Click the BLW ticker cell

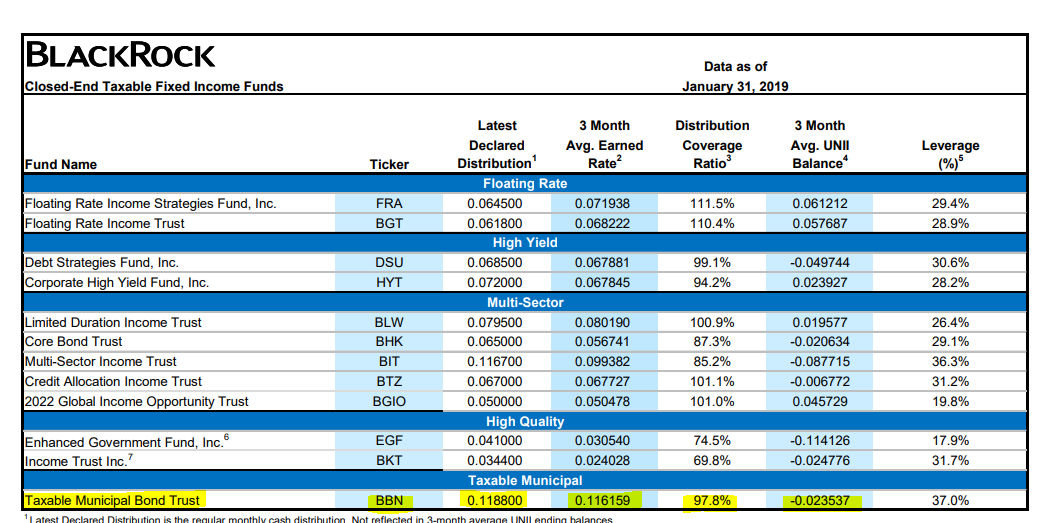(x=389, y=322)
